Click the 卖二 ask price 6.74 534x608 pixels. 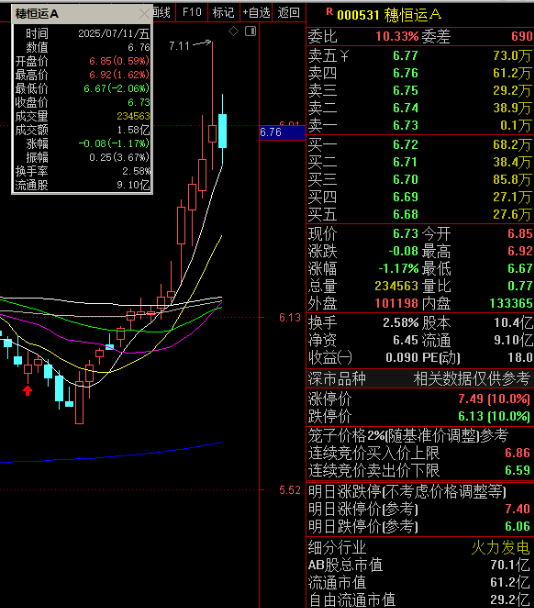(x=405, y=108)
